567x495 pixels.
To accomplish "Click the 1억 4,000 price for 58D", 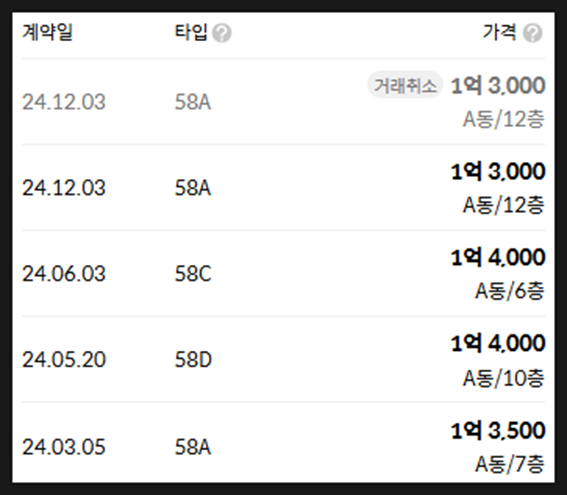I will 498,343.
